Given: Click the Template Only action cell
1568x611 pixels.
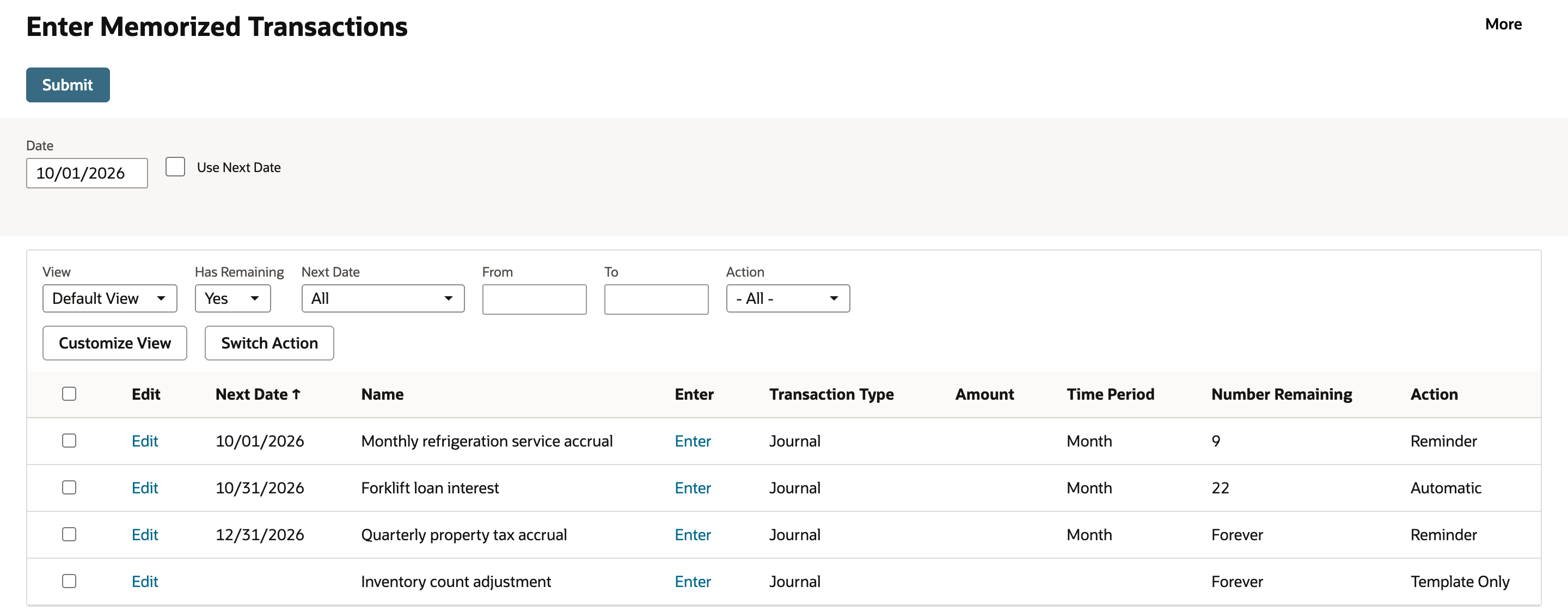Looking at the screenshot, I should tap(1460, 582).
